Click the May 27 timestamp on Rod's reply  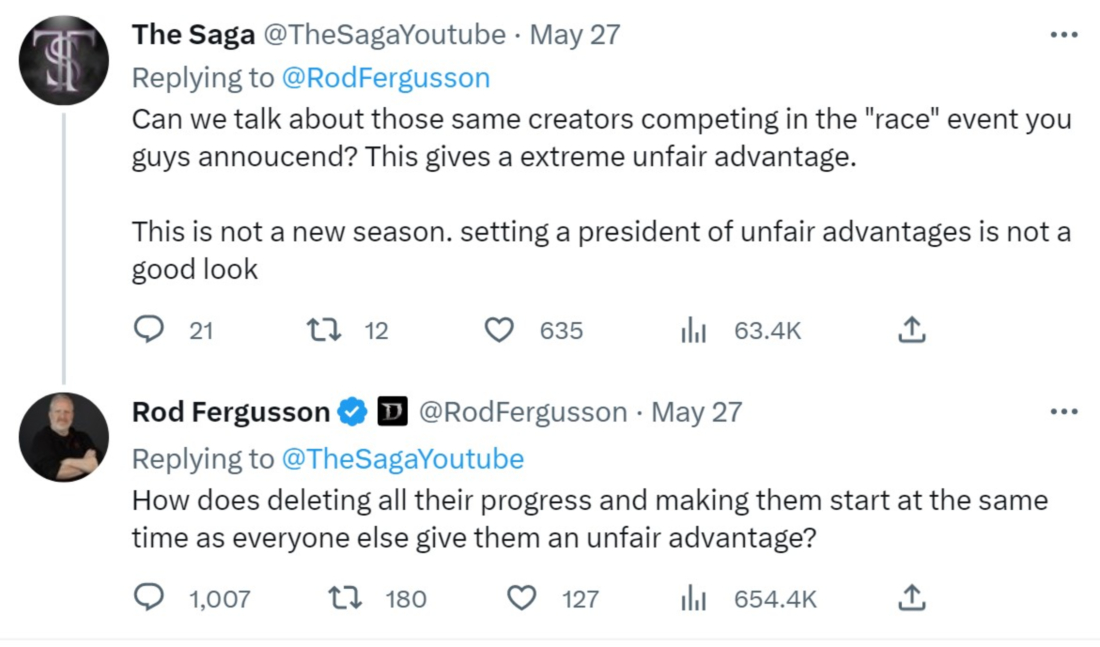pyautogui.click(x=696, y=412)
